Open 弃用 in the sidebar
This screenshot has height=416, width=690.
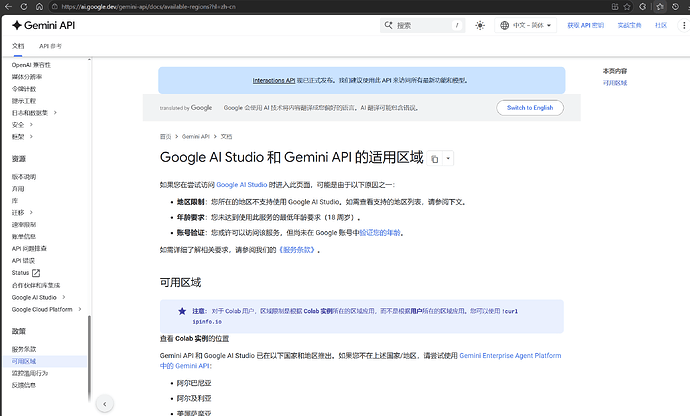pos(18,189)
